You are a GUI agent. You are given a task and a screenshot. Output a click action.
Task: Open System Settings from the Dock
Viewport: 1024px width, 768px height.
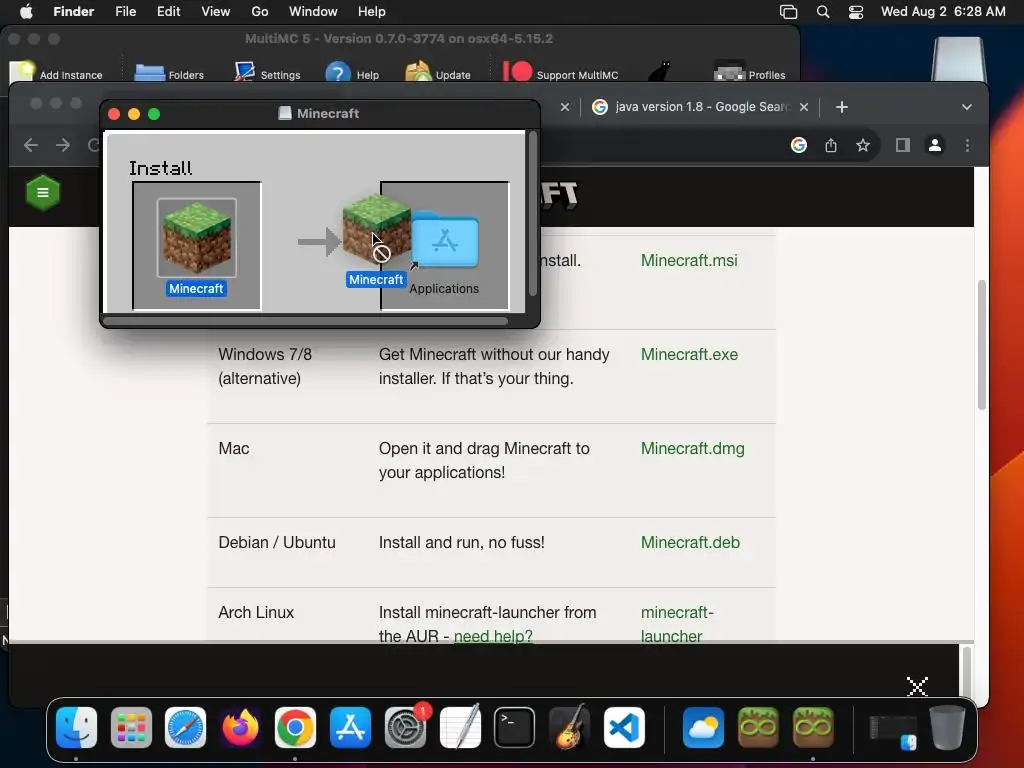[x=406, y=727]
